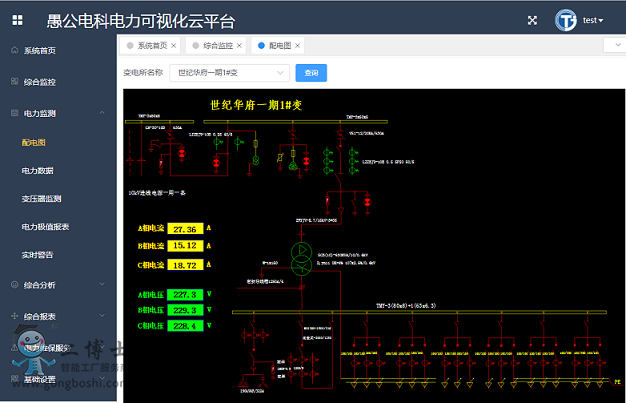Select 变压器监测 in the sidebar submenu

pos(42,199)
